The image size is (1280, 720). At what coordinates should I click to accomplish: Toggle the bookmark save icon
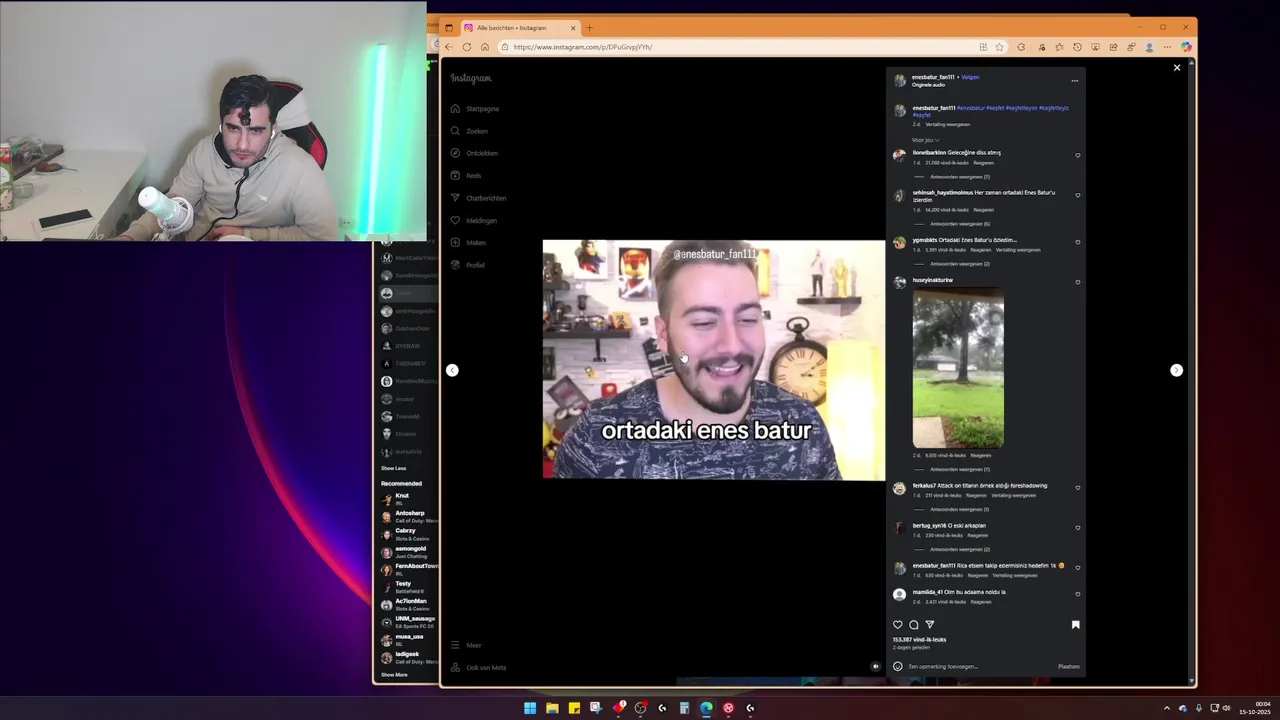[1076, 625]
